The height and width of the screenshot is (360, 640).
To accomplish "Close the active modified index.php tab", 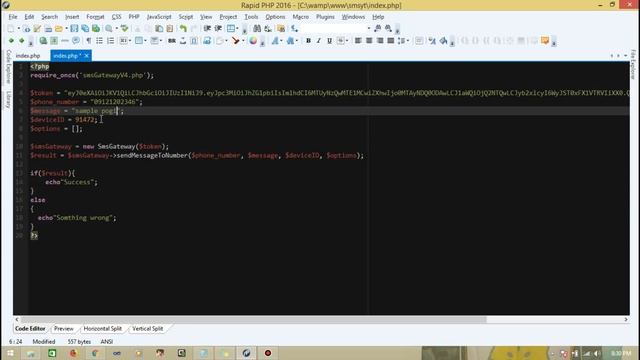I will (87, 56).
